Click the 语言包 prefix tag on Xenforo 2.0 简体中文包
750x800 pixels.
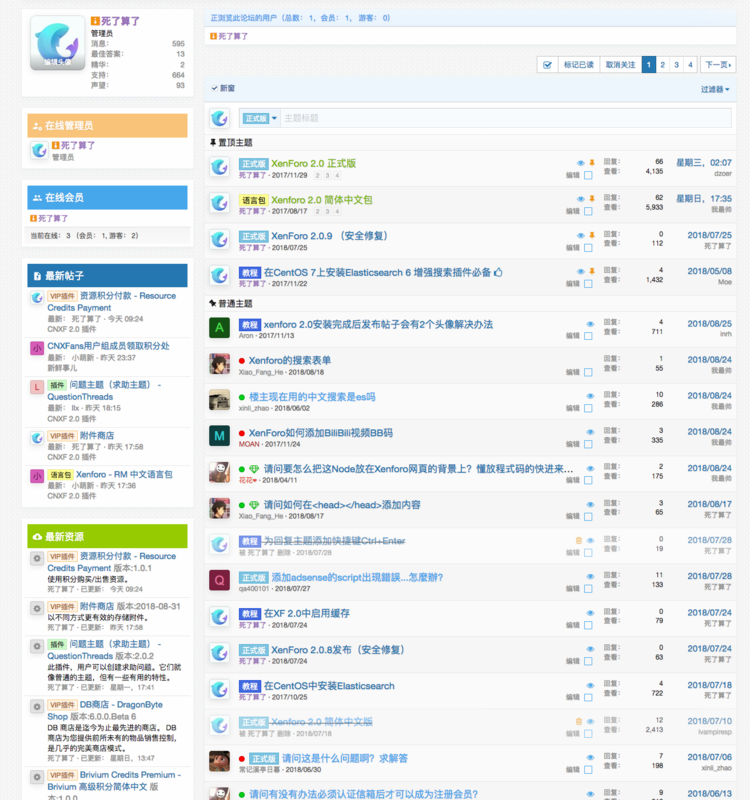(x=254, y=201)
